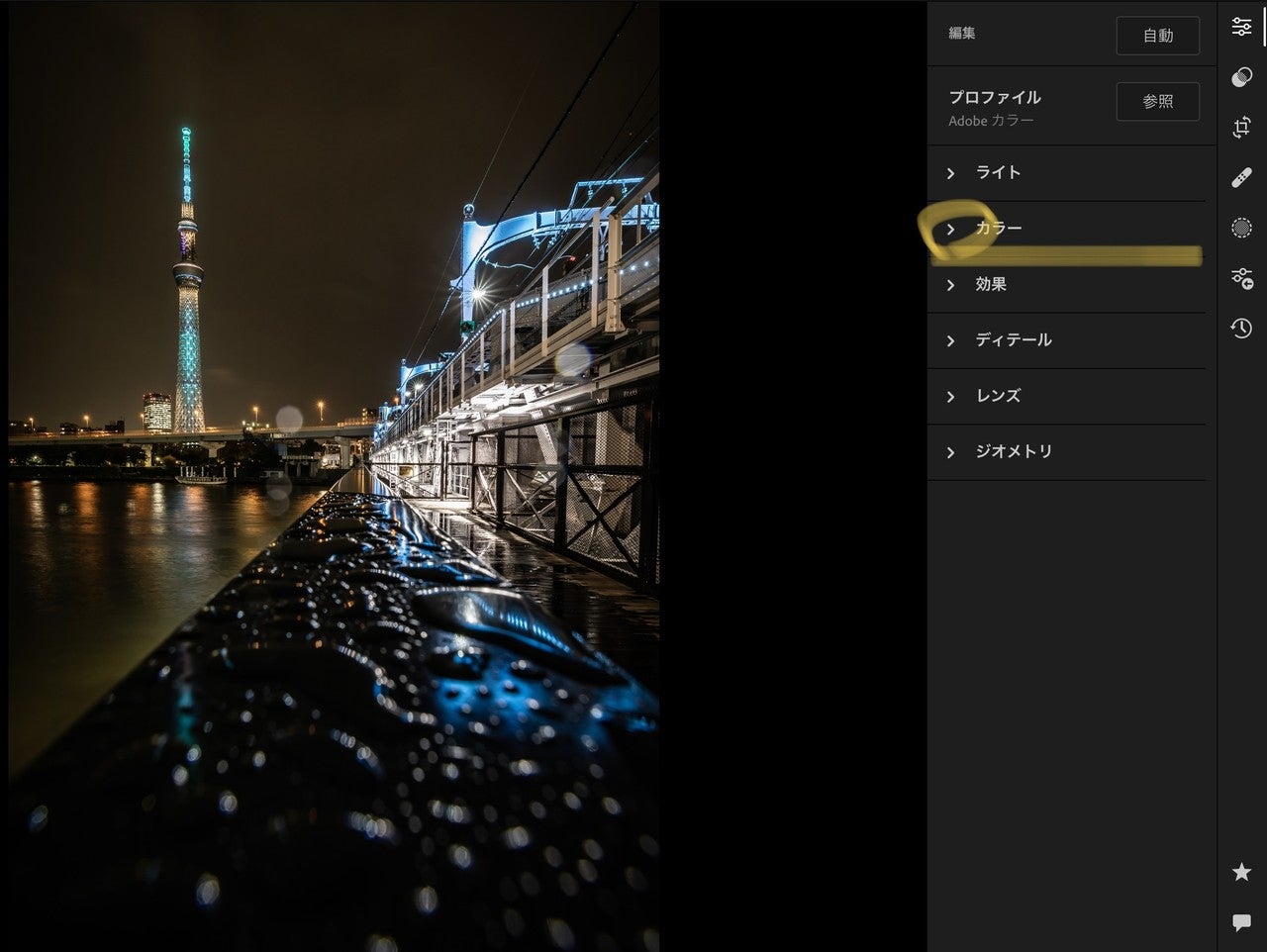Select the Crop and rotate tool
The image size is (1267, 952).
tap(1241, 128)
